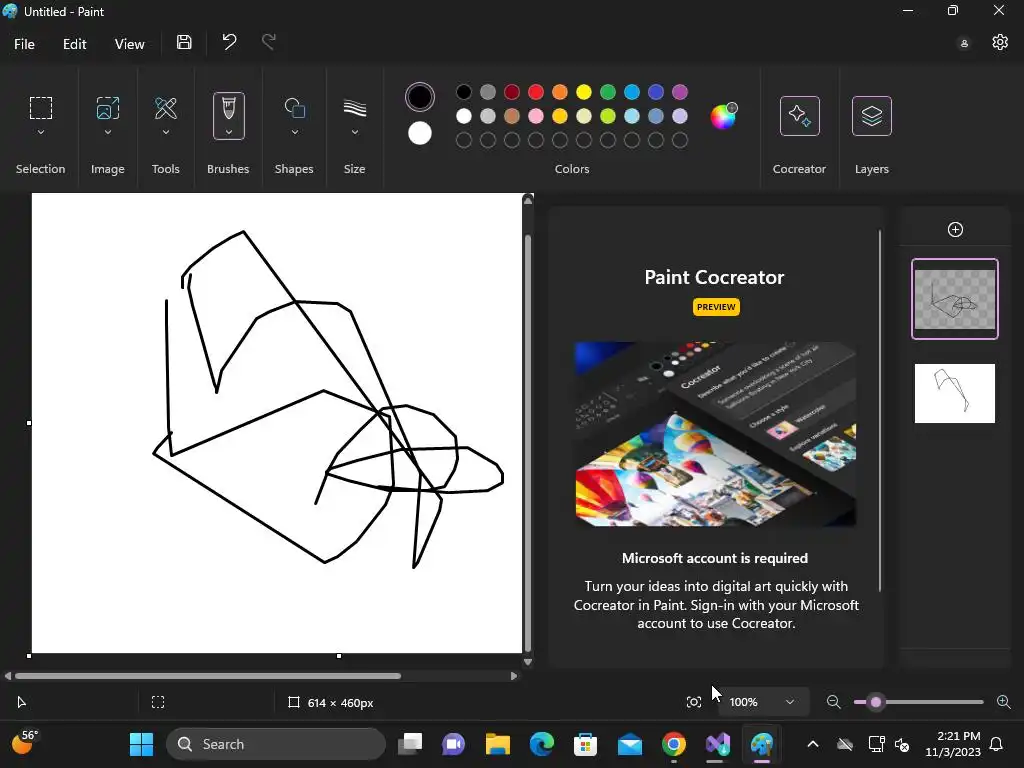Launch File Explorer from the taskbar
1024x768 pixels.
click(x=498, y=744)
